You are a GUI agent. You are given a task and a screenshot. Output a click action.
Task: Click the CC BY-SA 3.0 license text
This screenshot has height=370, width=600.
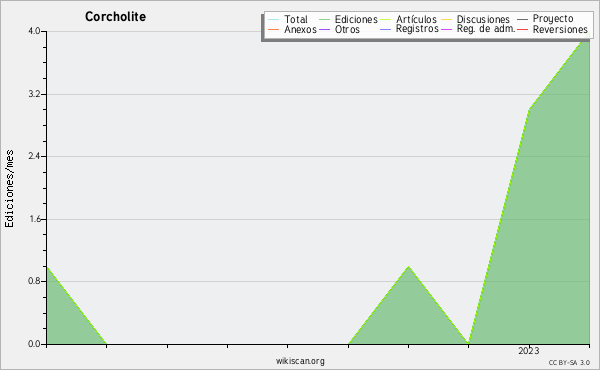[569, 363]
